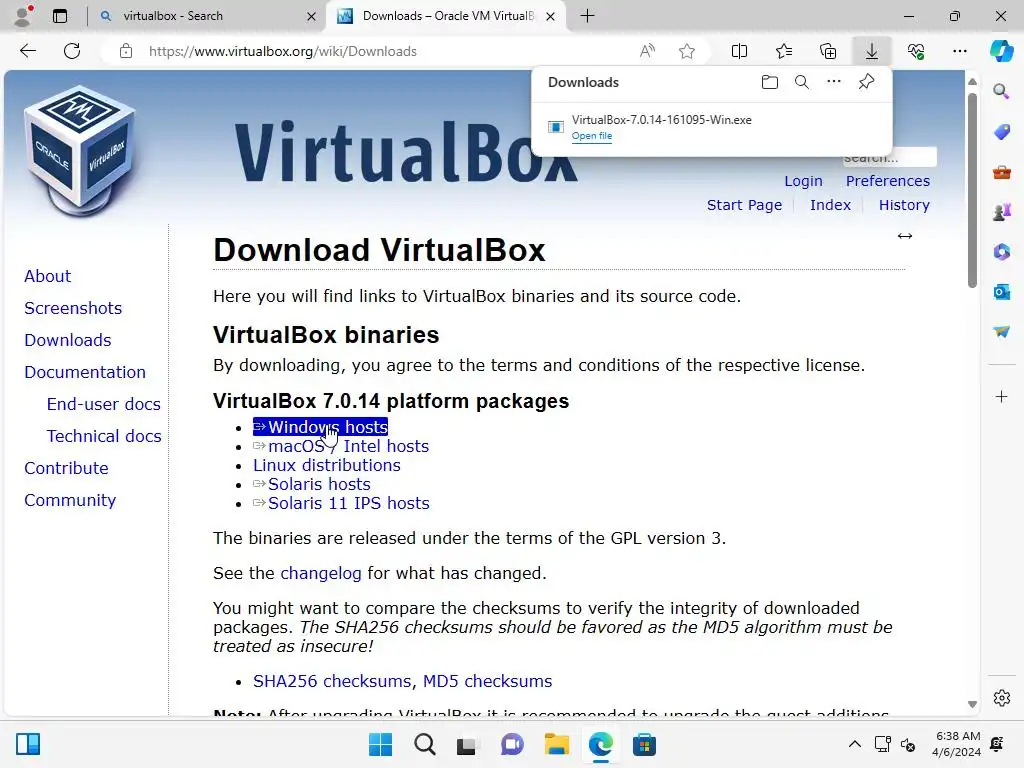
Task: Reload the page with Refresh icon
Action: point(72,51)
